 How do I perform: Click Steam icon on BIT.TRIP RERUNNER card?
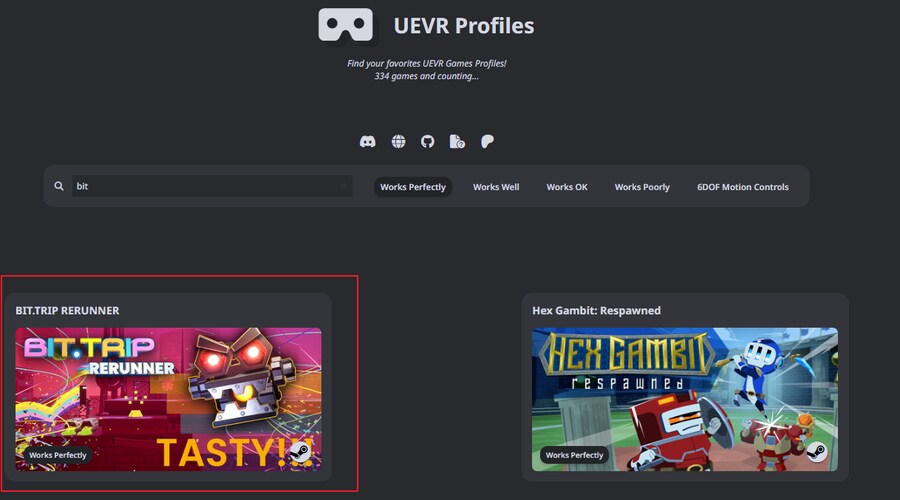point(300,452)
